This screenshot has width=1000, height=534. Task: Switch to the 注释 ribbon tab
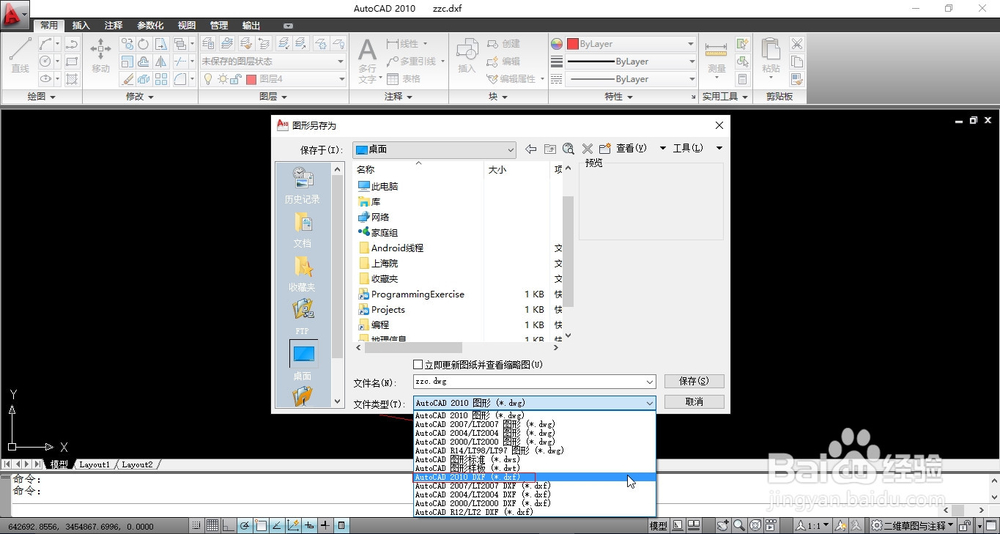(114, 26)
